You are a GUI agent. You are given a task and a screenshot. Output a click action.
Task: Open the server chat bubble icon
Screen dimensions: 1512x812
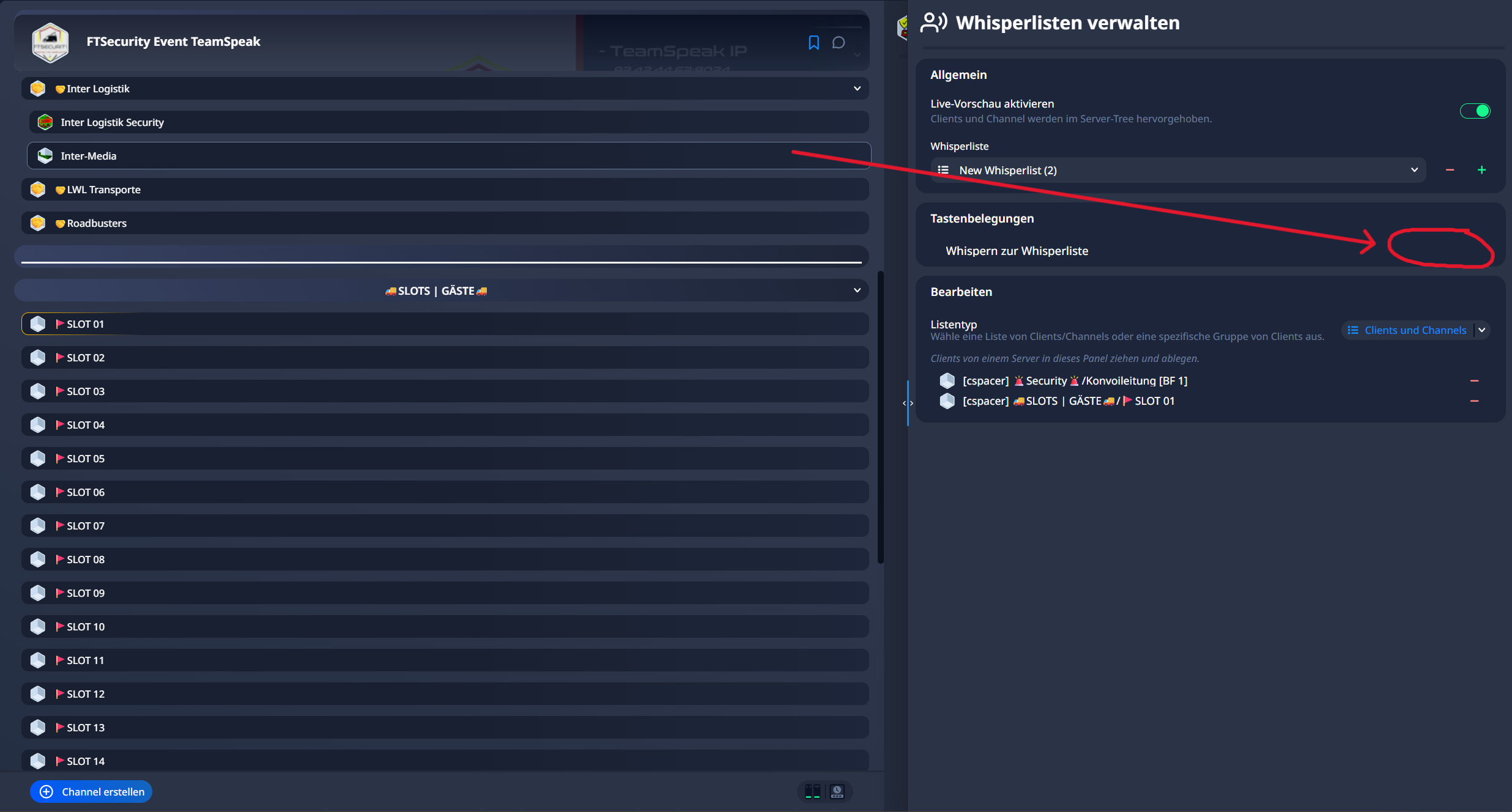coord(839,42)
